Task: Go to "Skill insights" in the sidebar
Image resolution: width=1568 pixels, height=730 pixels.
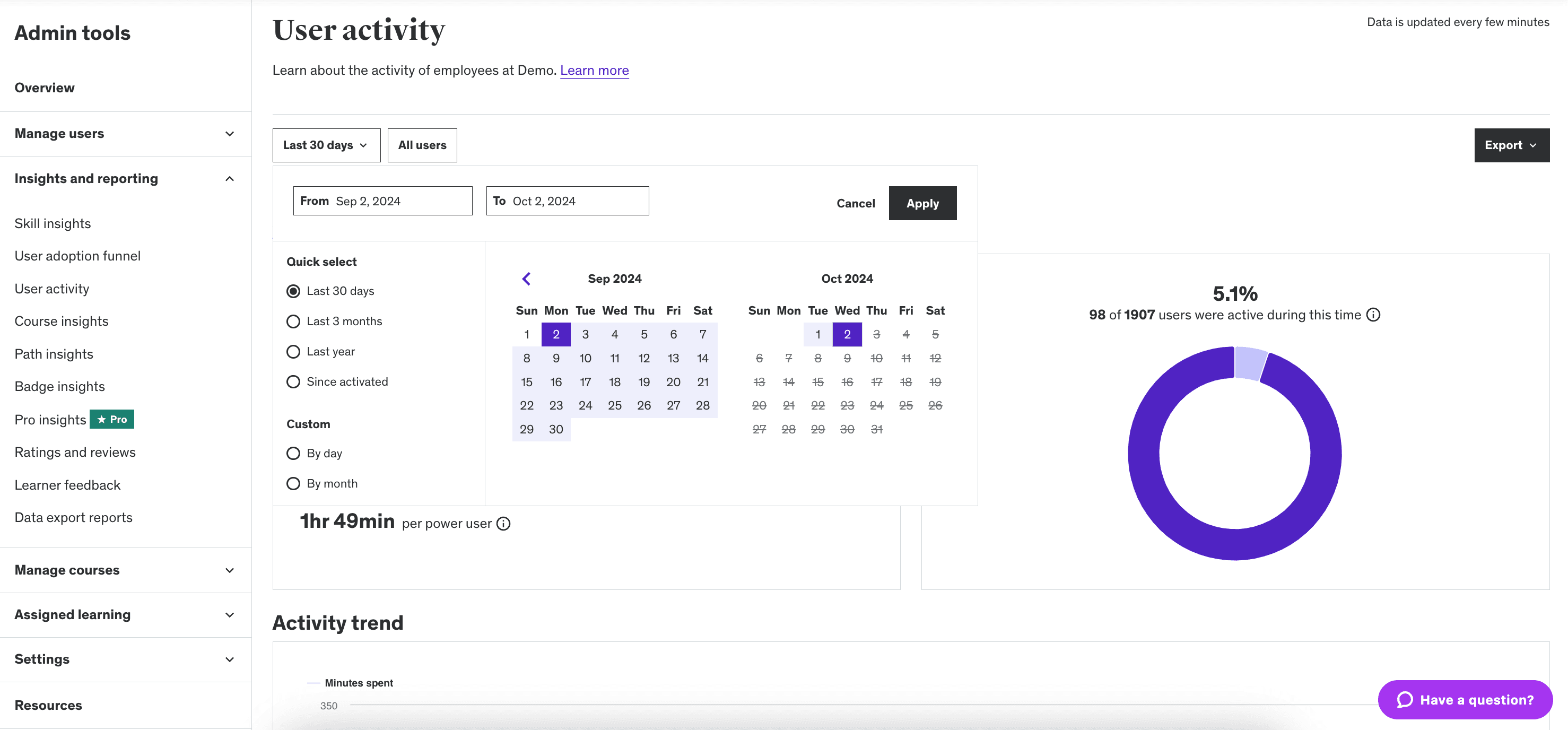Action: click(x=53, y=223)
